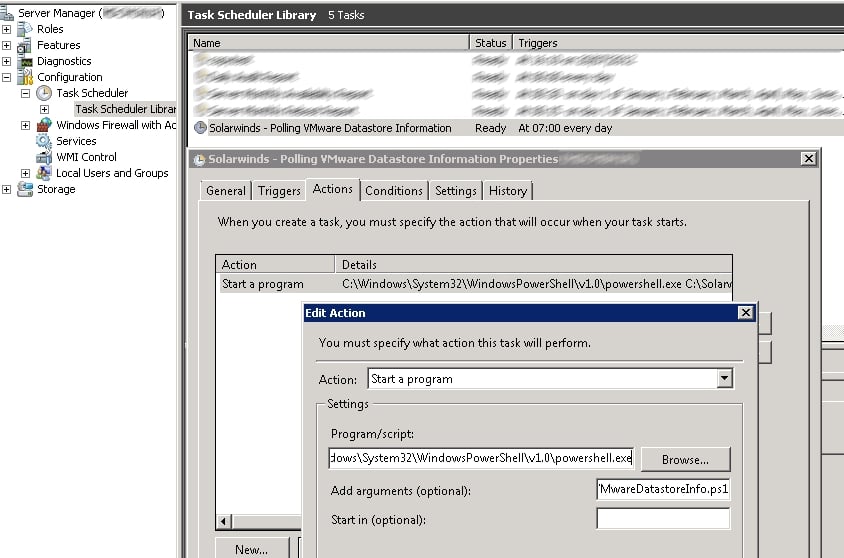Click the Features node icon

click(25, 45)
